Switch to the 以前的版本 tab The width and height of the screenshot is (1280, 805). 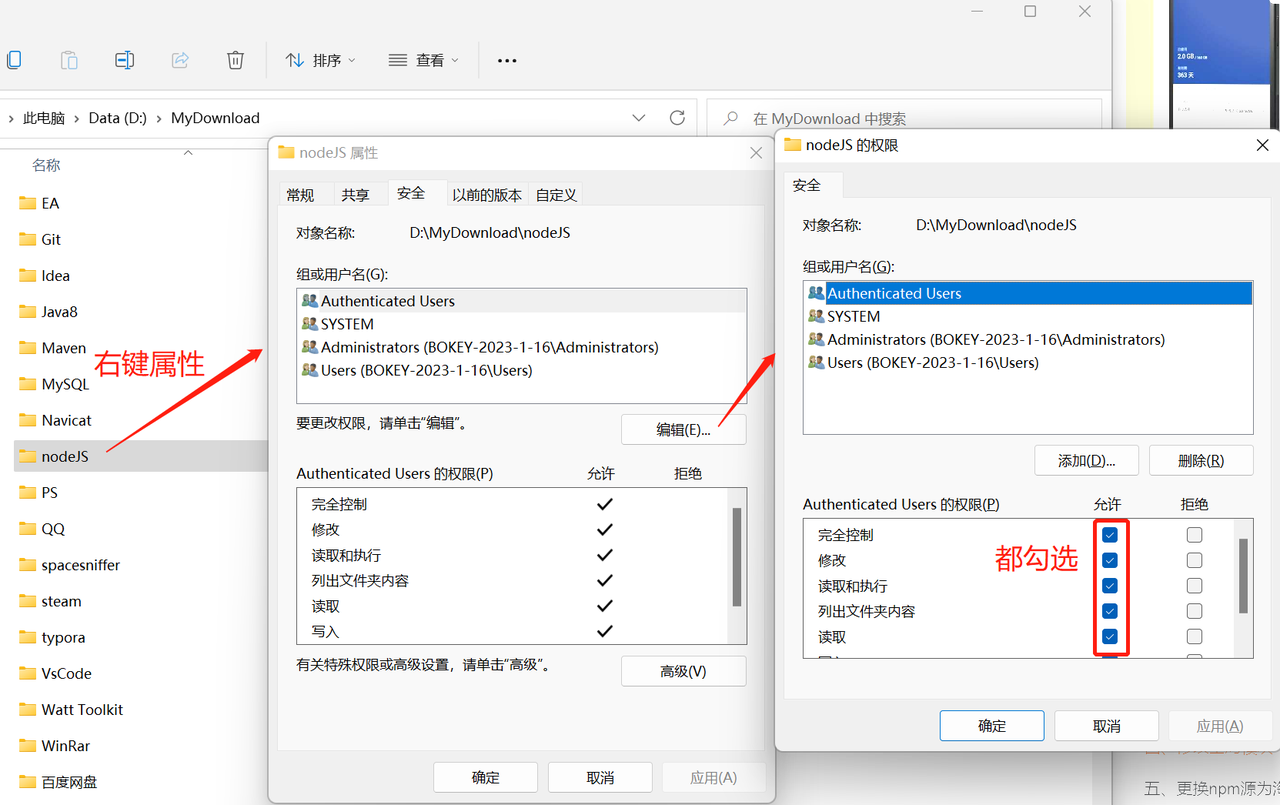click(x=486, y=195)
